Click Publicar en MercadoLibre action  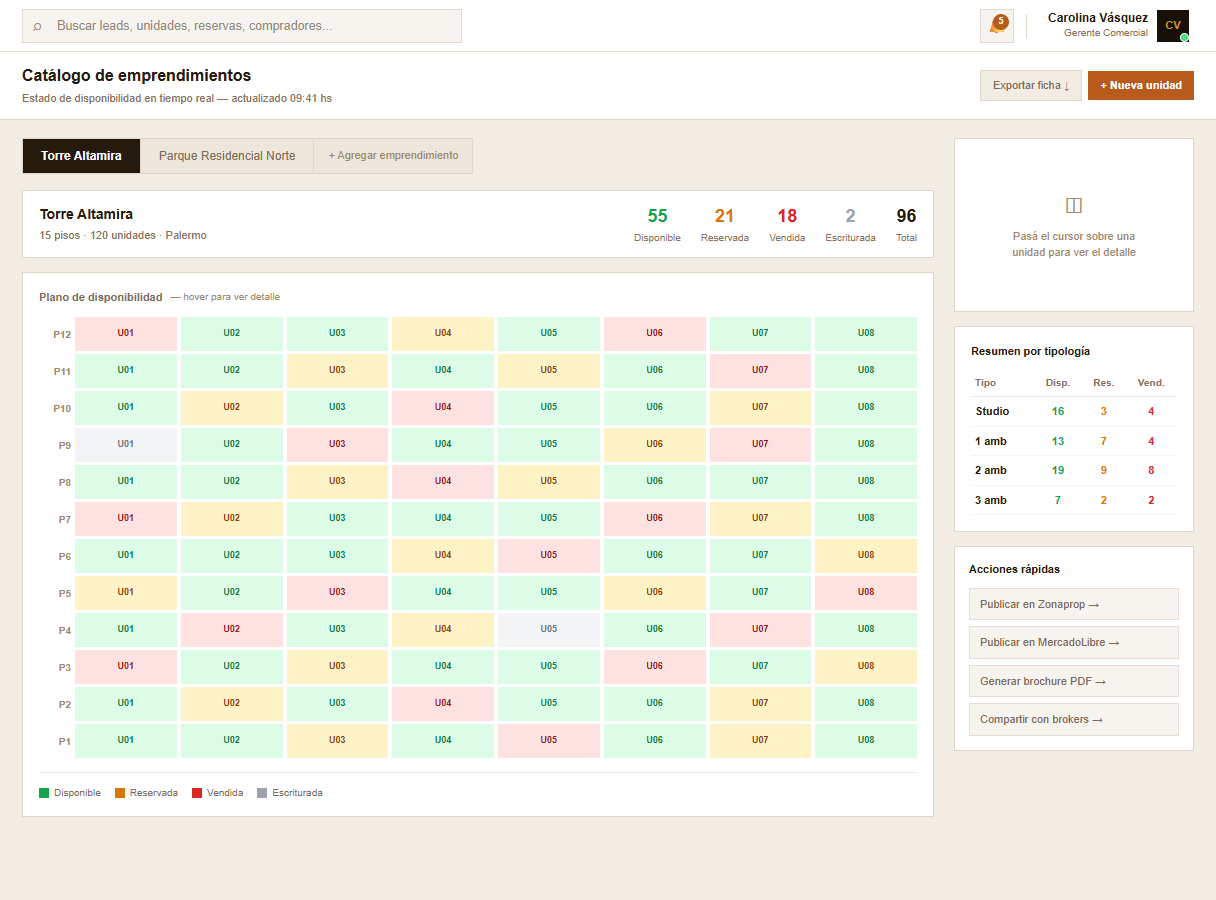[1073, 642]
